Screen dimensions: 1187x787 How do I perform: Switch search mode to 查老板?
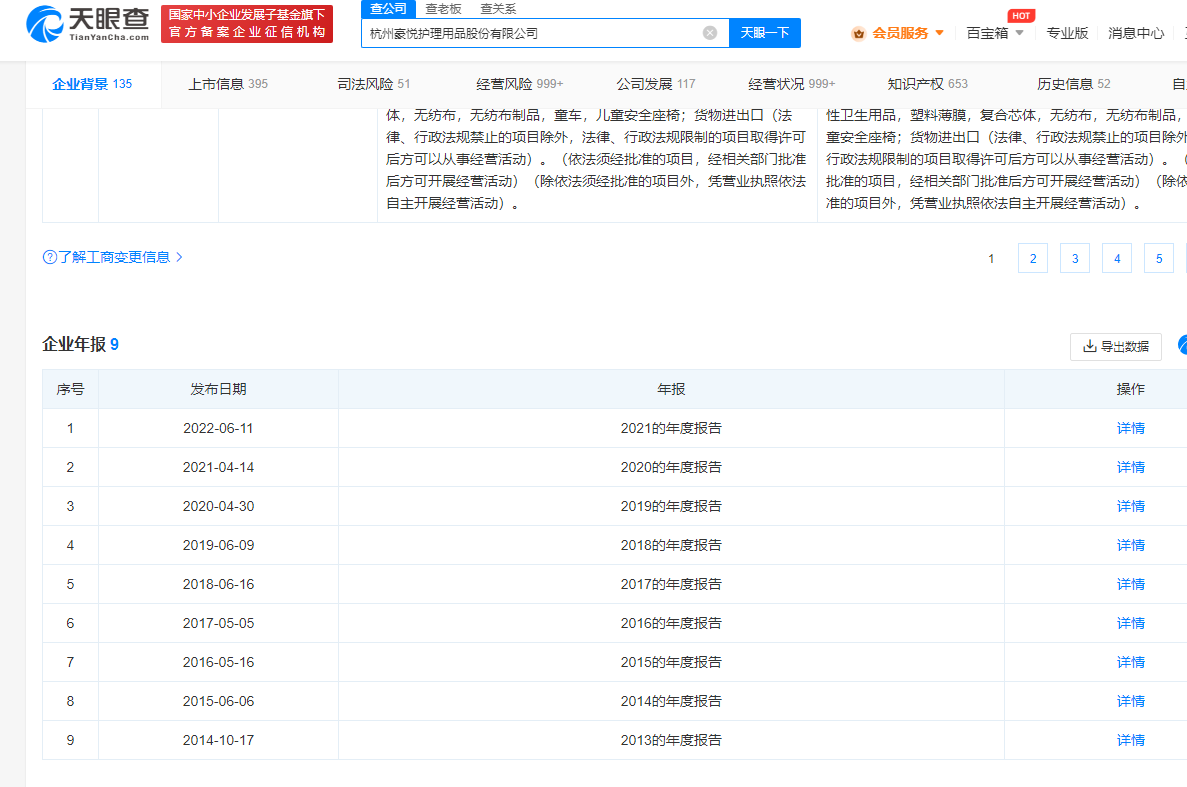click(443, 8)
